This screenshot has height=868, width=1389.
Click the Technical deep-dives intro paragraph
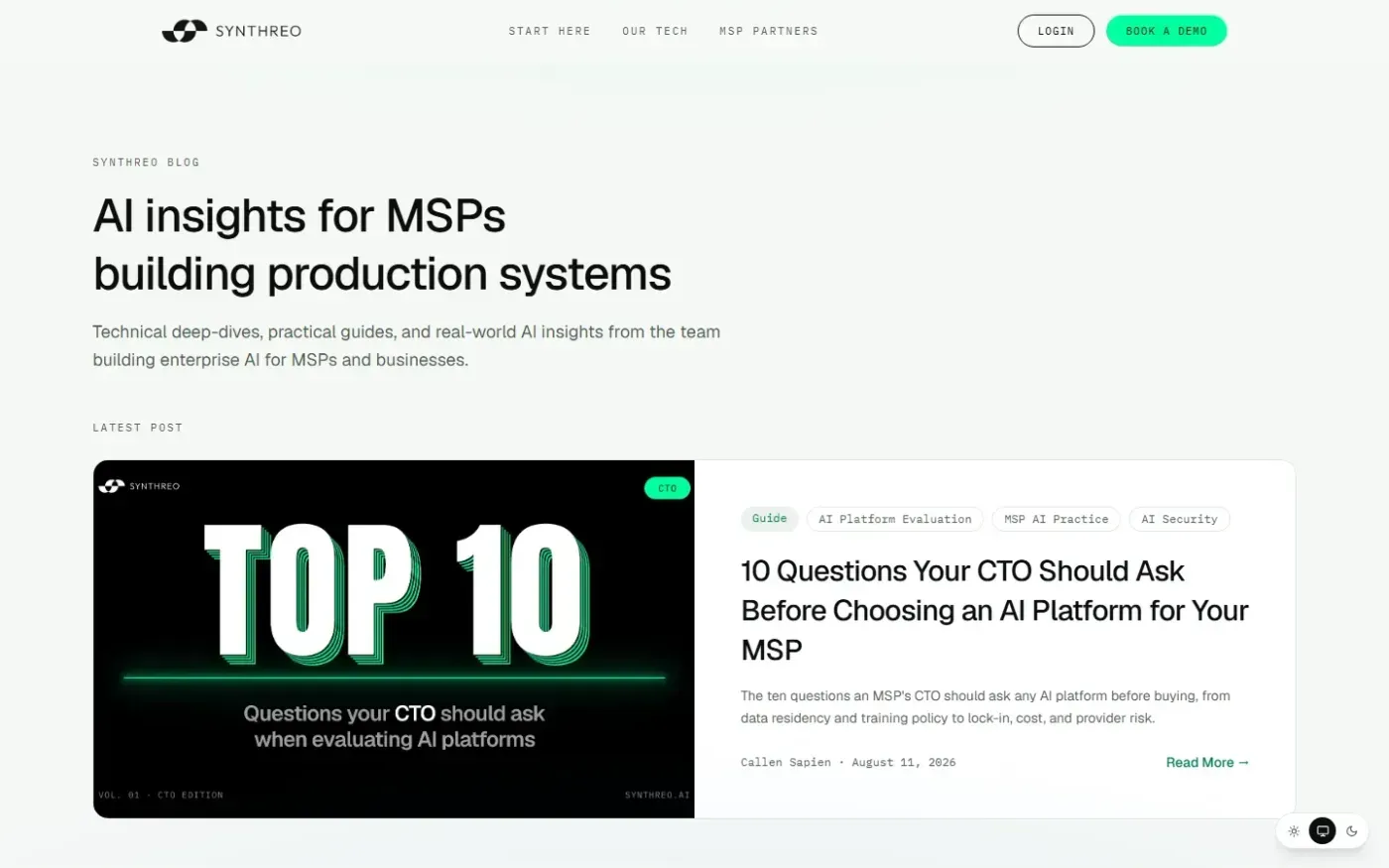(x=407, y=345)
